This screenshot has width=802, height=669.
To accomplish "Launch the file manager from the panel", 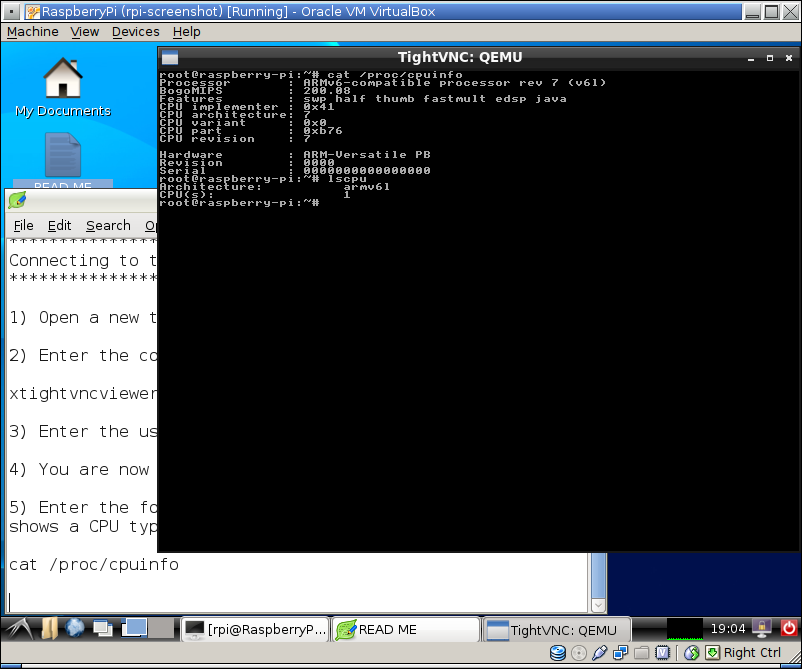I will [x=50, y=629].
